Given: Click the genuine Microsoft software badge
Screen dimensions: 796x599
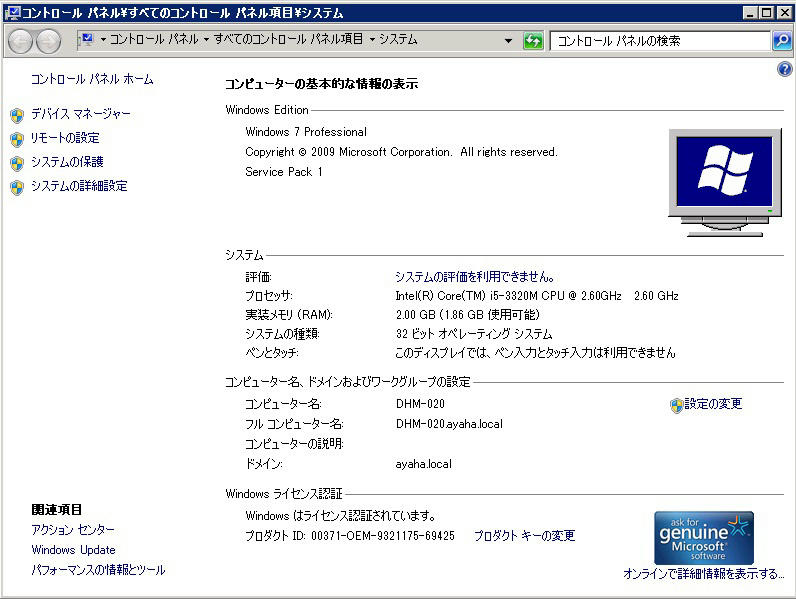Looking at the screenshot, I should 704,538.
